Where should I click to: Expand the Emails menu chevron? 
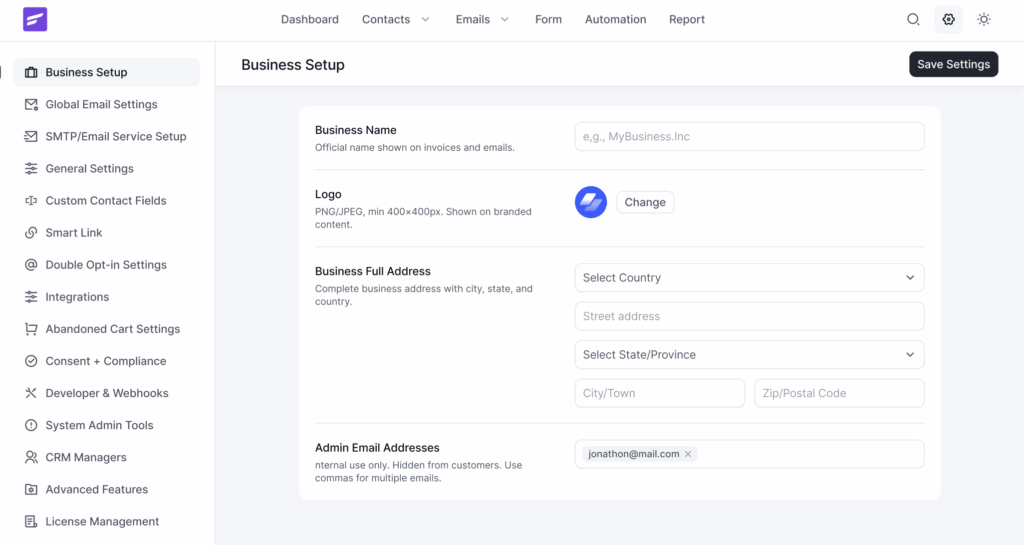(x=505, y=20)
